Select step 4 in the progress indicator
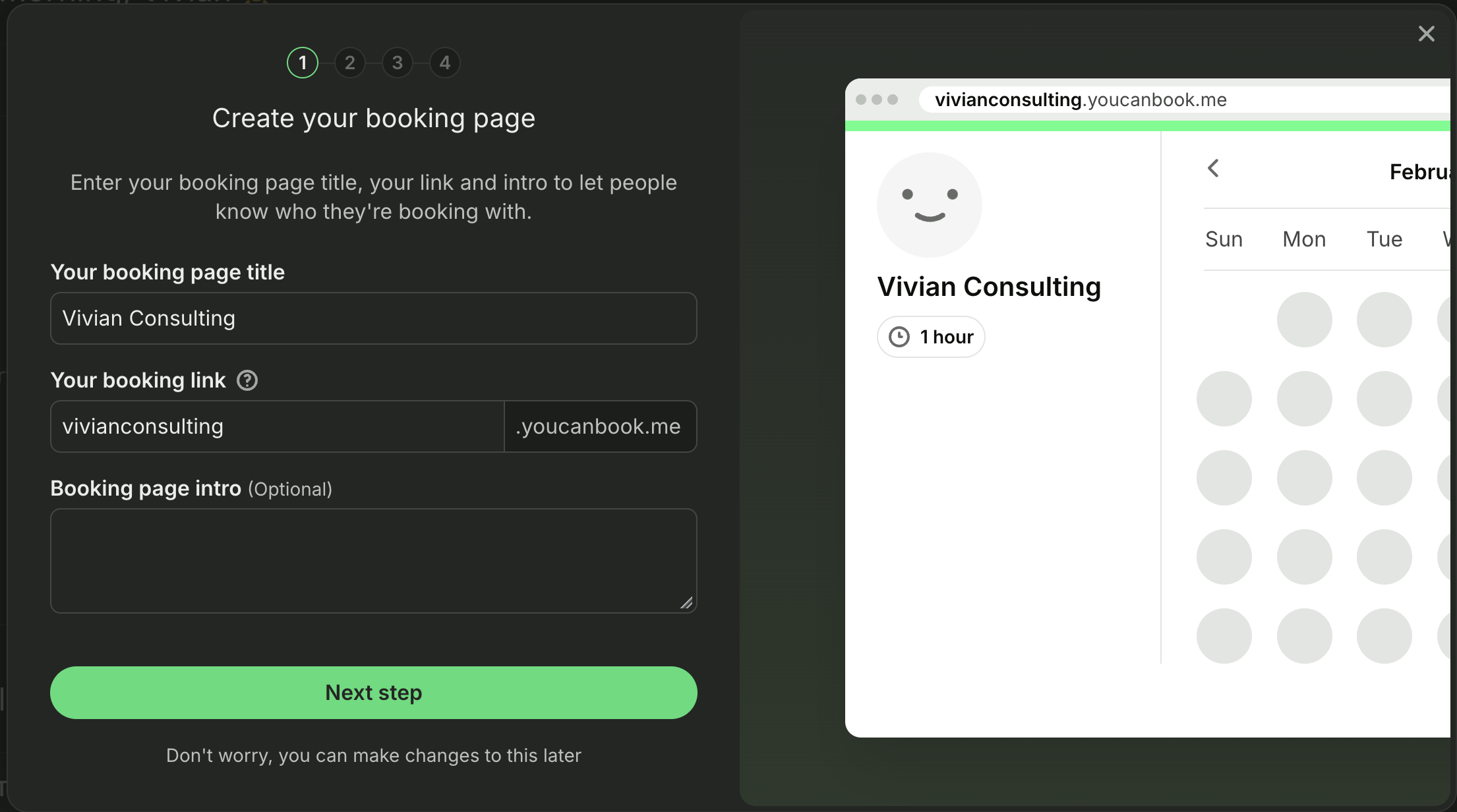 point(445,63)
